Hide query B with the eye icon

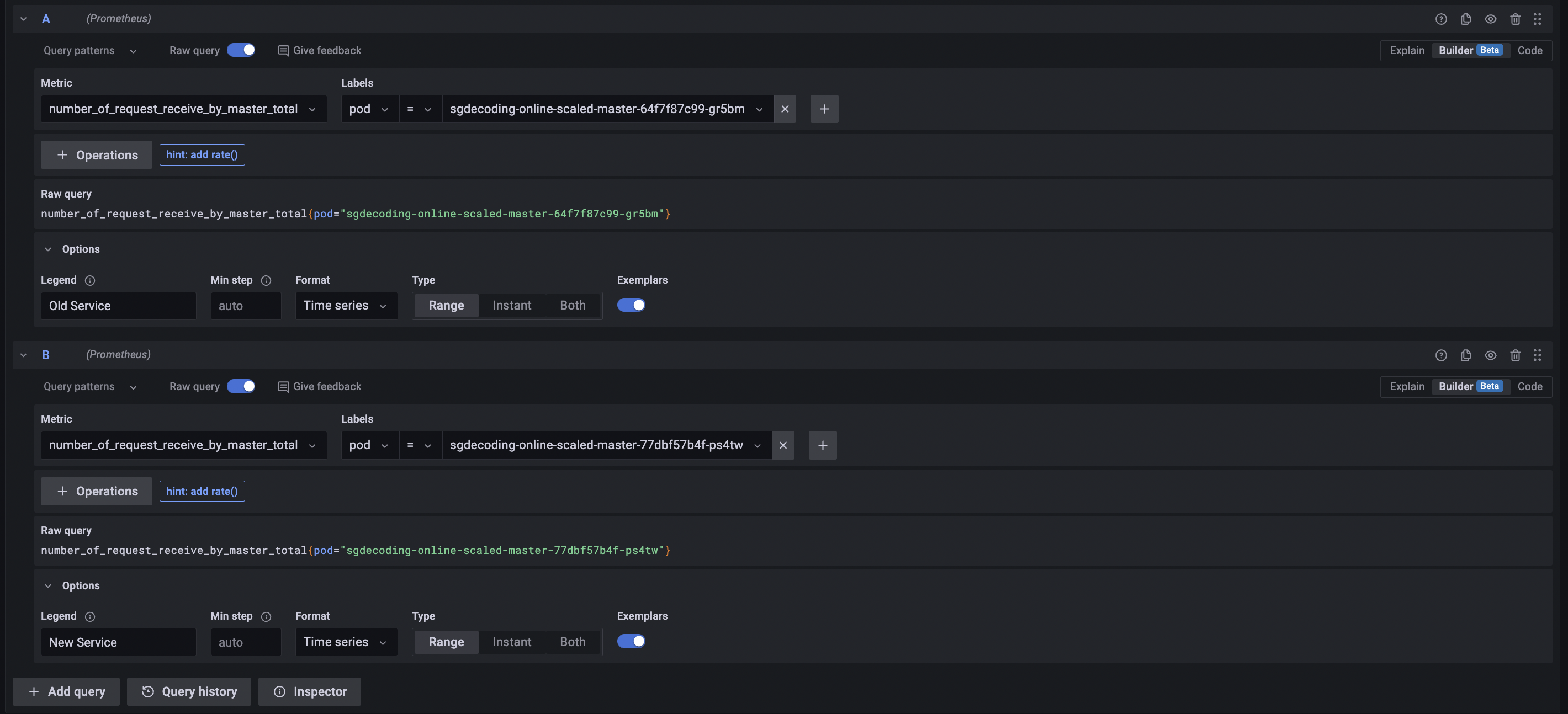click(x=1491, y=355)
